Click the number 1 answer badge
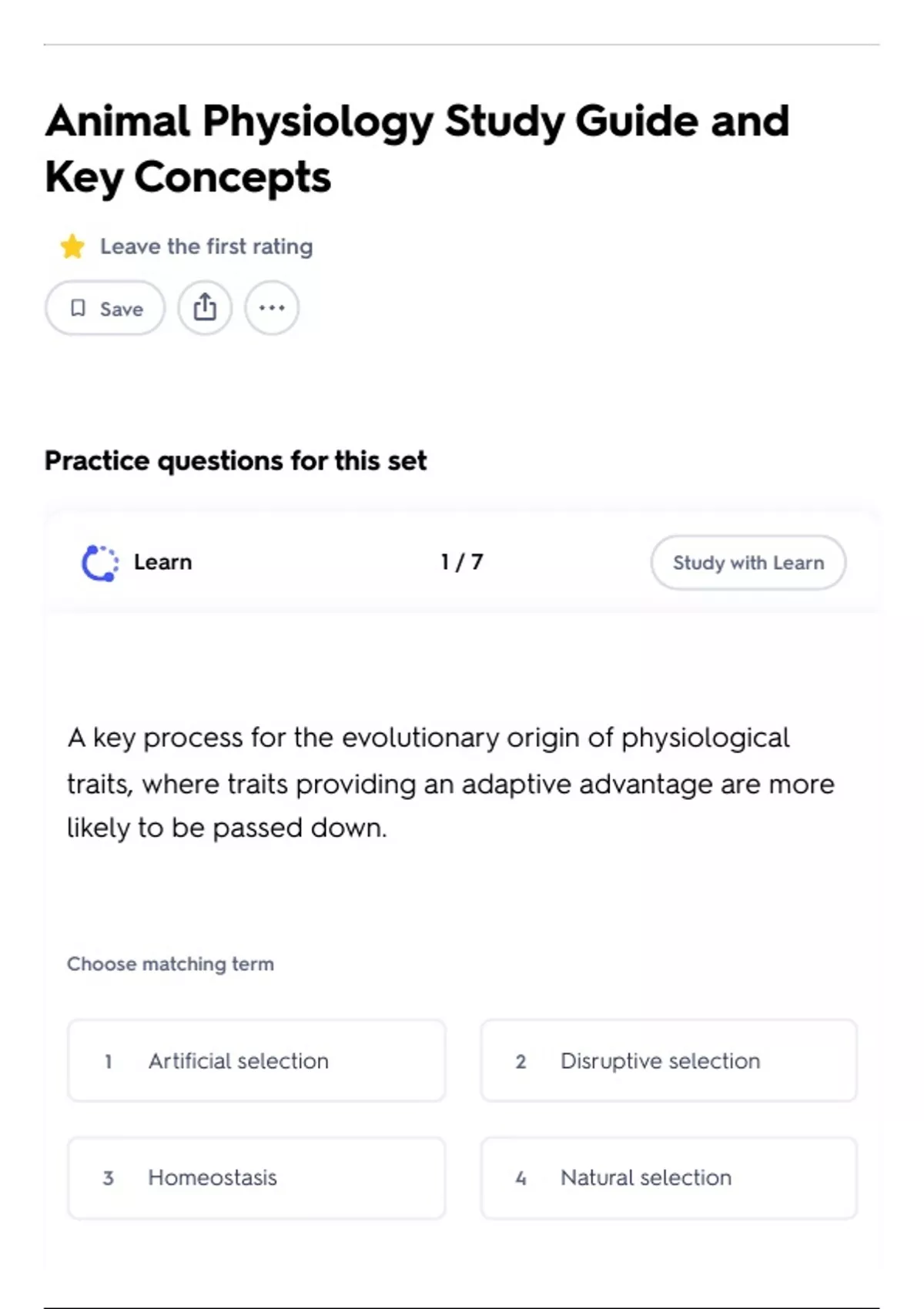Screen dimensions: 924x1309 [109, 1062]
